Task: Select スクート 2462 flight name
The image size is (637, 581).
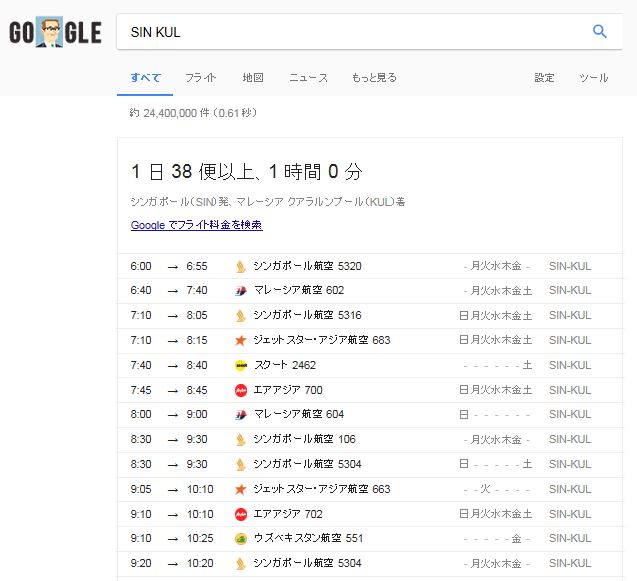Action: (284, 365)
